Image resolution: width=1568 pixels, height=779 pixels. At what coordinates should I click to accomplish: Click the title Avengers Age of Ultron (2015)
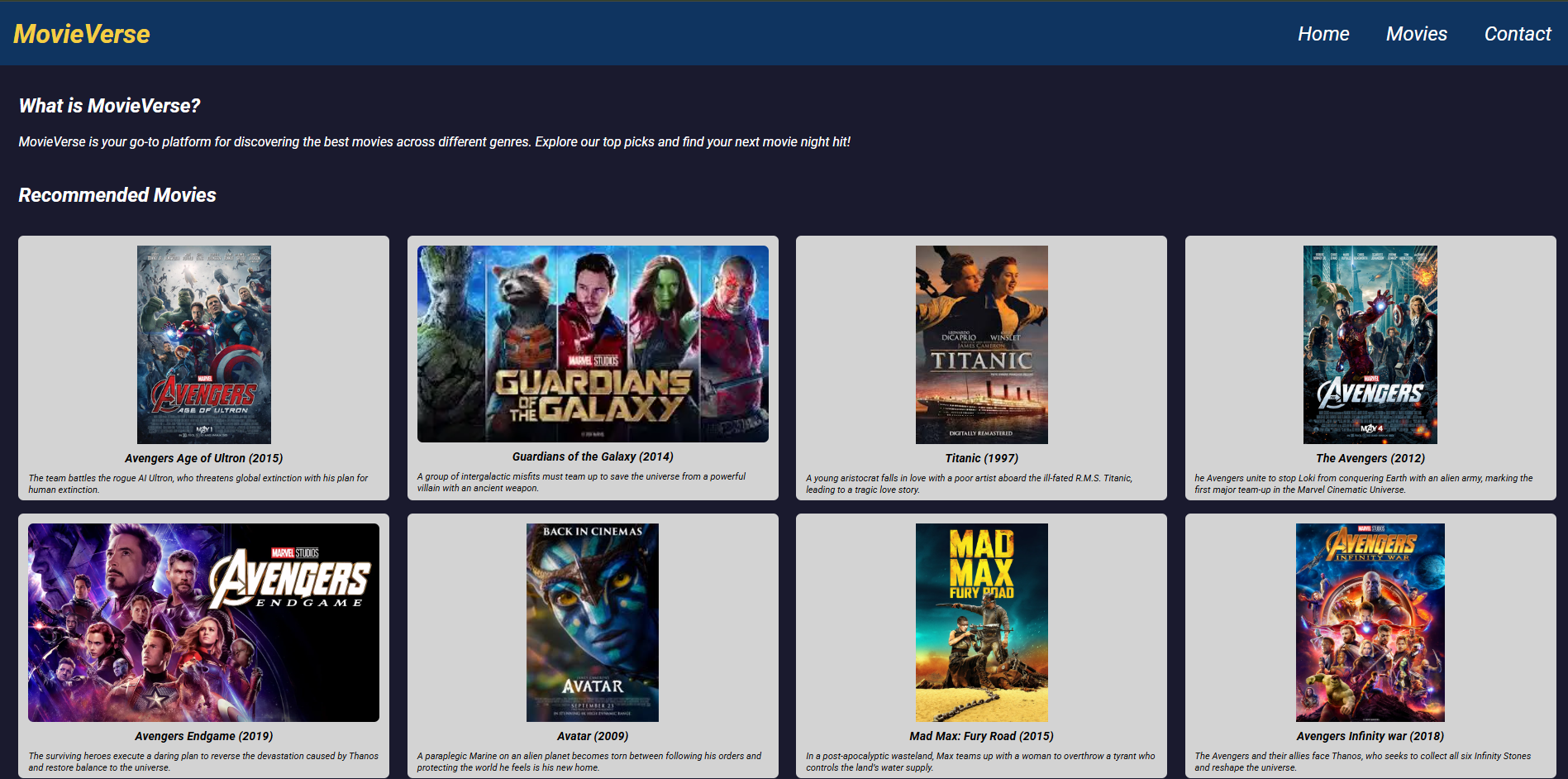204,458
